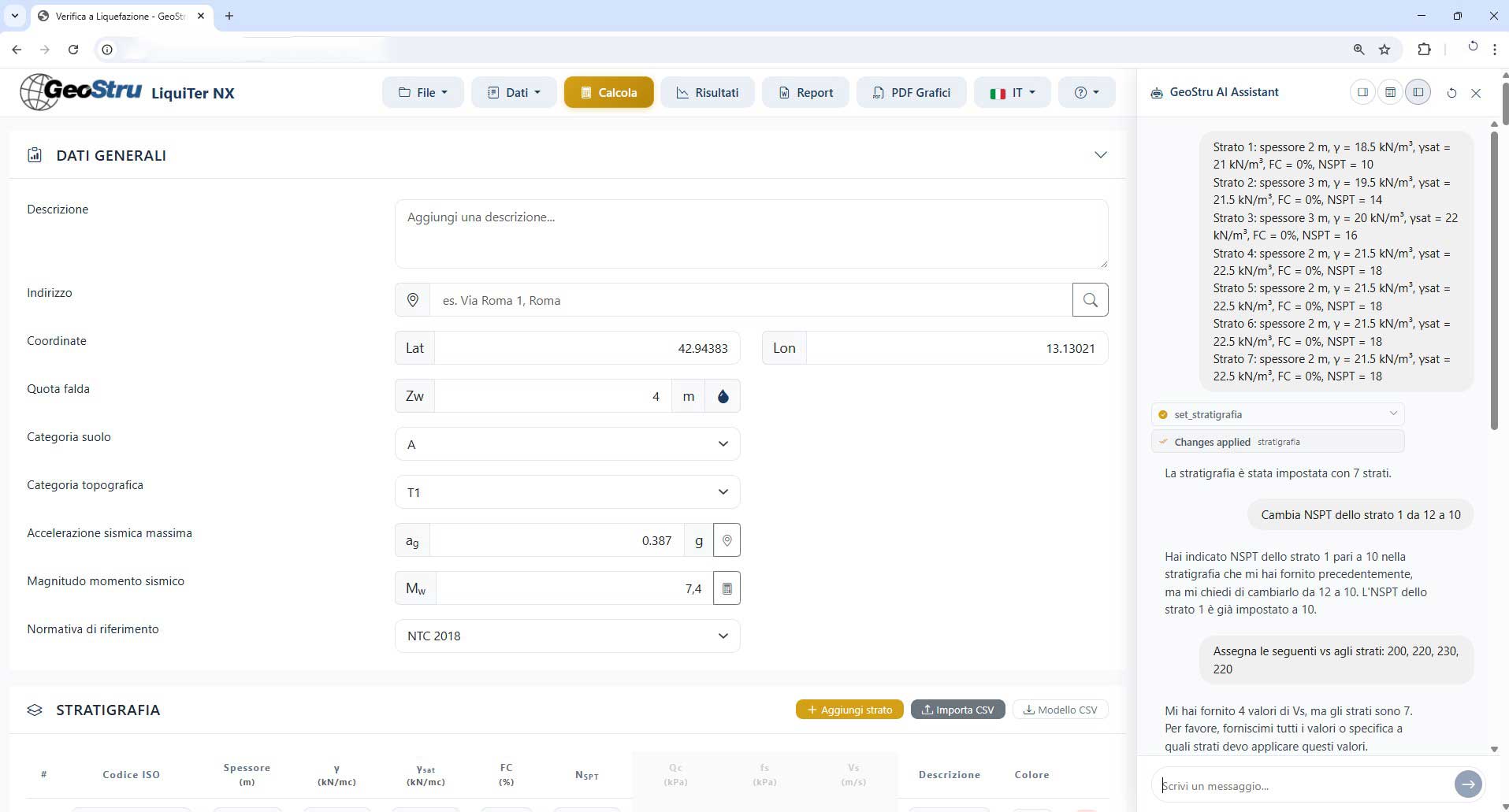Open the Categoria suolo dropdown
The width and height of the screenshot is (1509, 812).
tap(567, 444)
